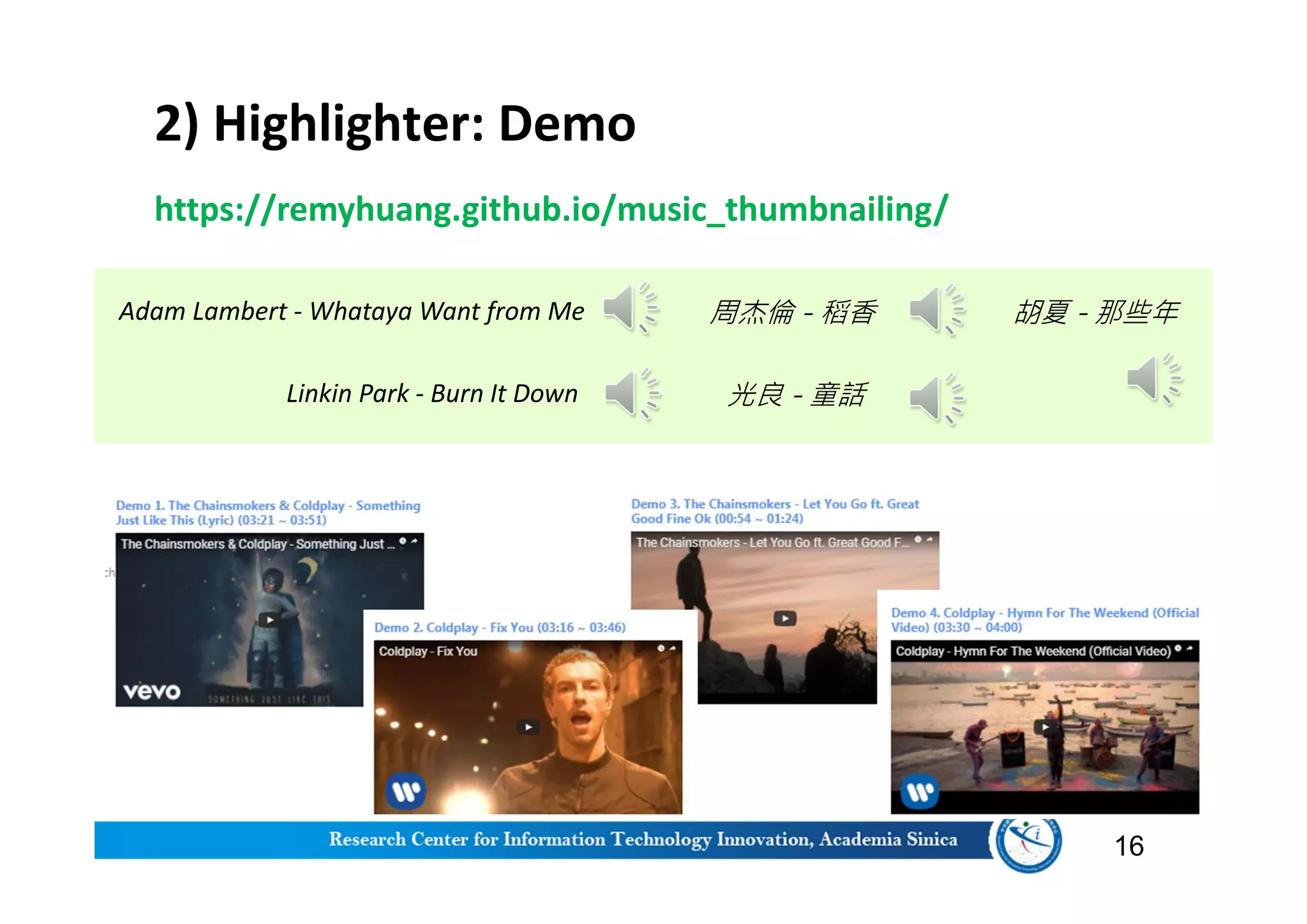Click watch later icon on Hymn For The Weekend video
Screen dimensions: 1307x924
click(1178, 648)
